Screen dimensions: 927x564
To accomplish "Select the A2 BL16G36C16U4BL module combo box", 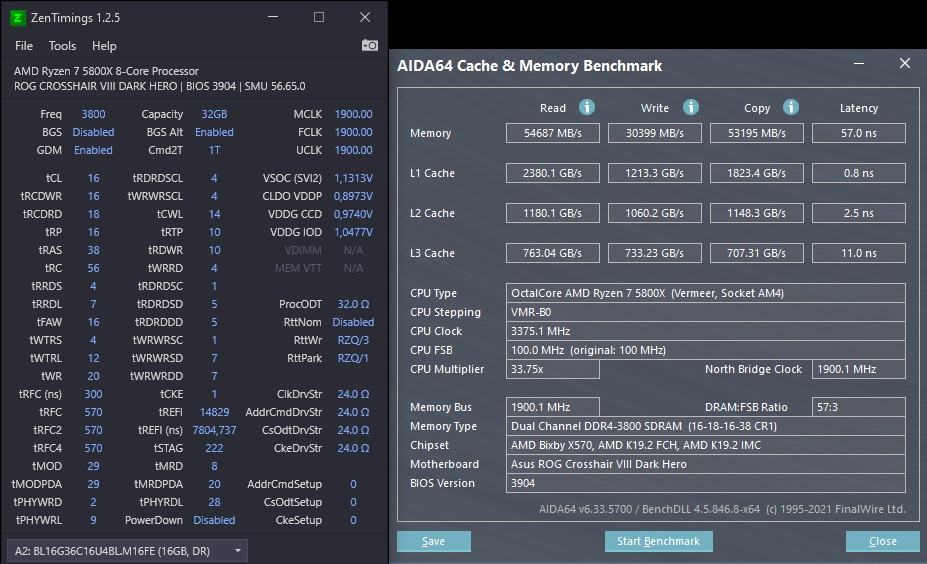I will point(127,551).
